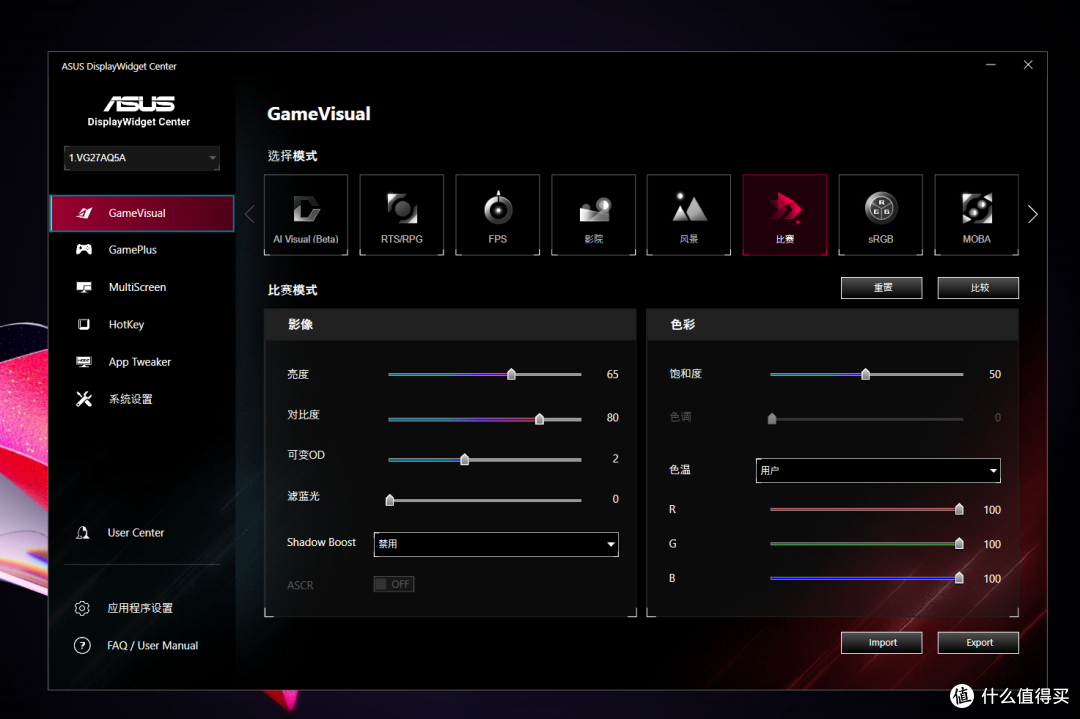Click the GamePlus gamepad icon
The image size is (1080, 719).
click(84, 249)
